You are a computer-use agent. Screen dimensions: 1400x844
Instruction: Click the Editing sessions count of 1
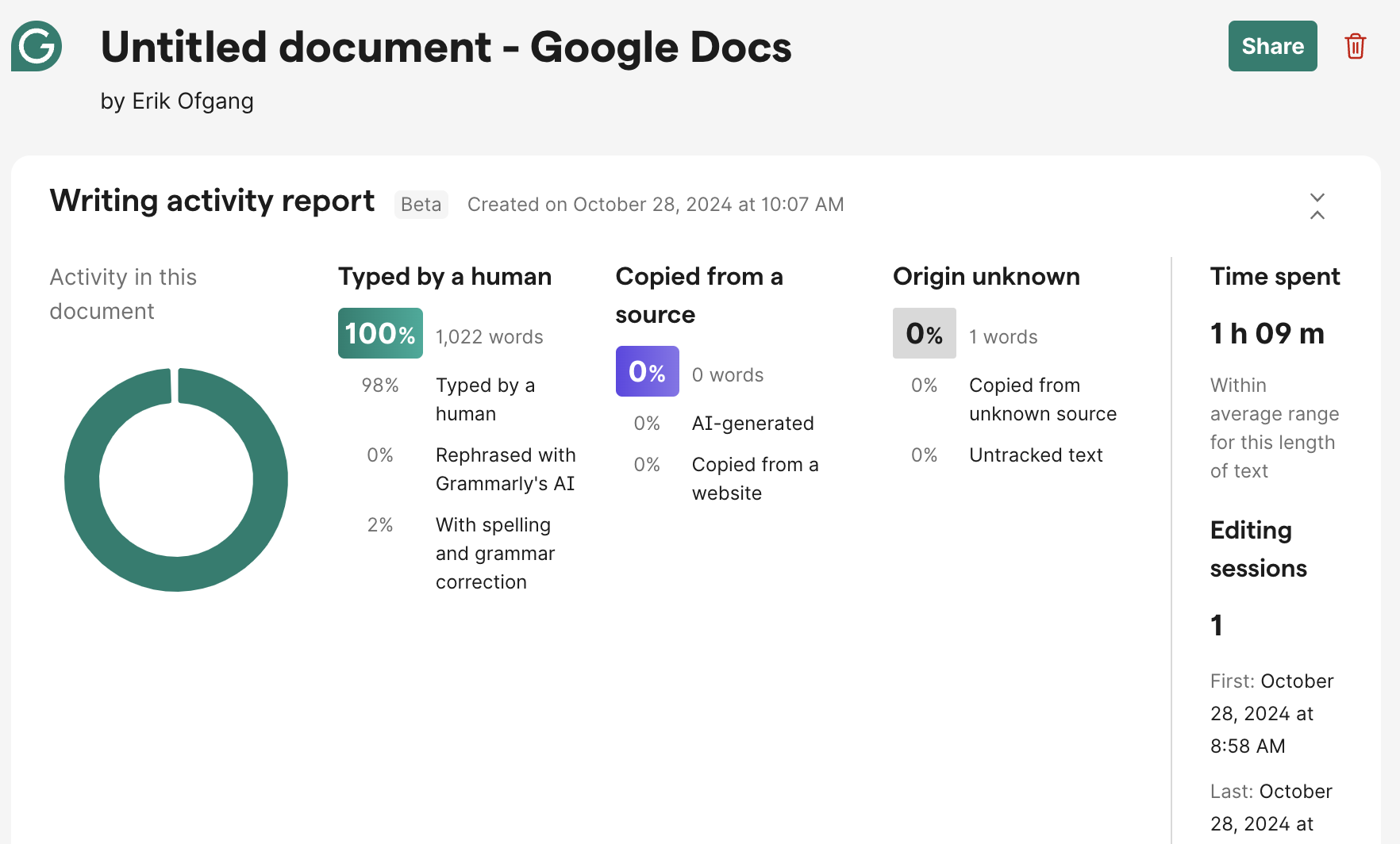(x=1217, y=625)
